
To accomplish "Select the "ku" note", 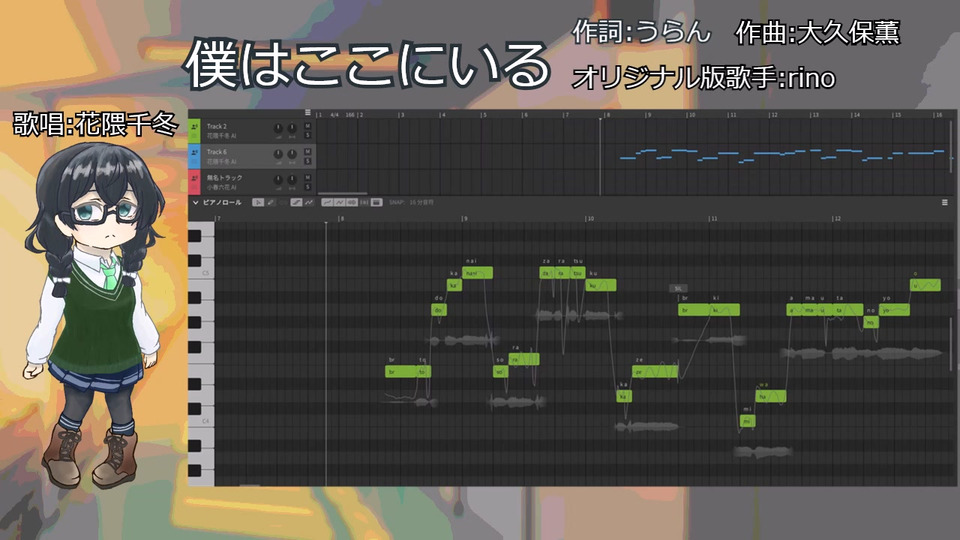I will click(x=601, y=285).
